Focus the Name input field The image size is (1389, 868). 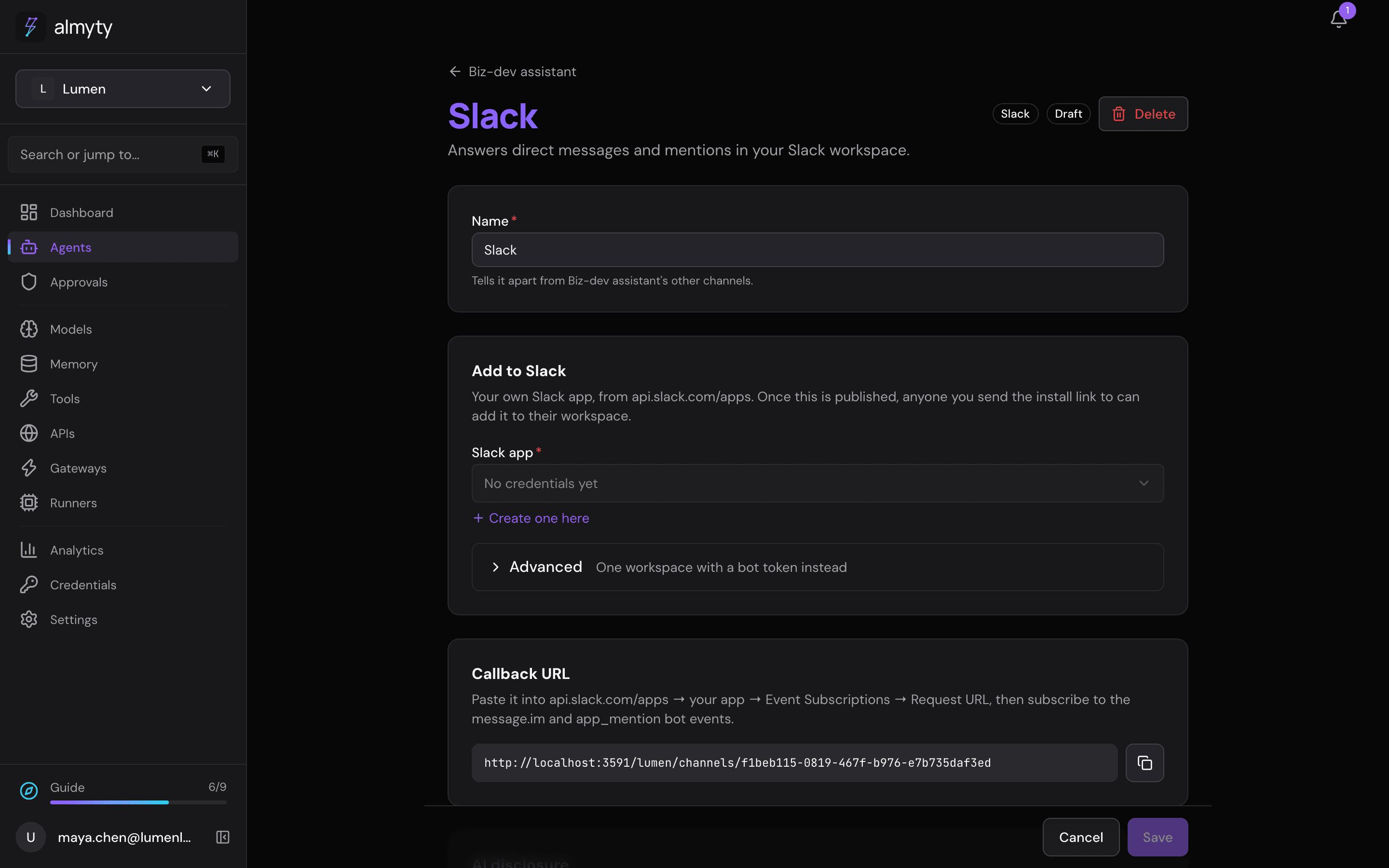coord(817,250)
